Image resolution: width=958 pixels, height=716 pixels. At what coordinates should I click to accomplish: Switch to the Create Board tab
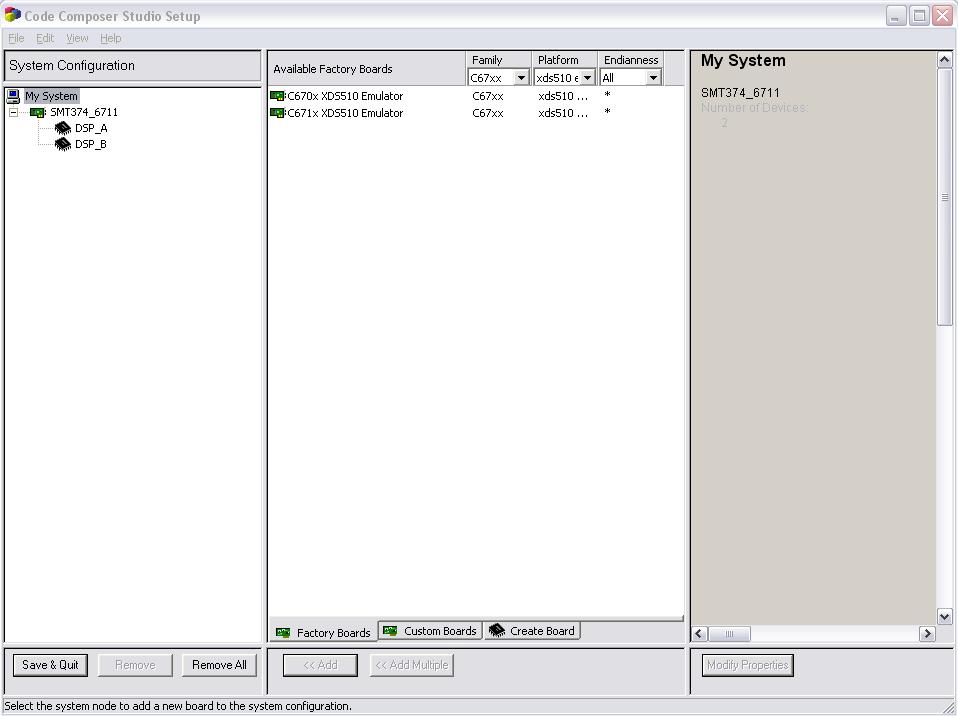(x=532, y=630)
